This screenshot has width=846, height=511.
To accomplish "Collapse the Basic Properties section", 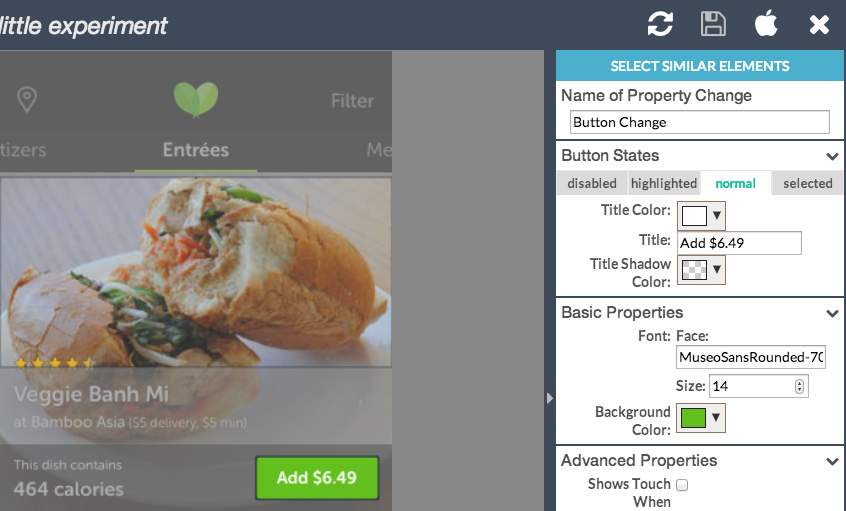I will pos(832,314).
